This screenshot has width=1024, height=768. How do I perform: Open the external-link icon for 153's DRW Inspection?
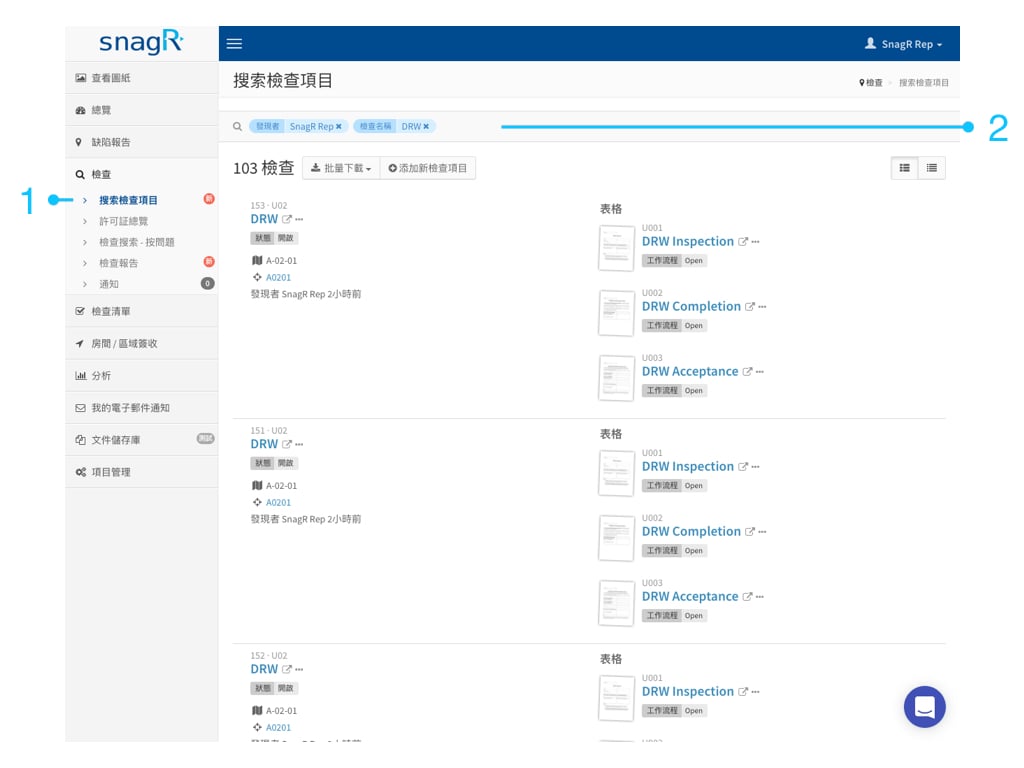point(743,242)
